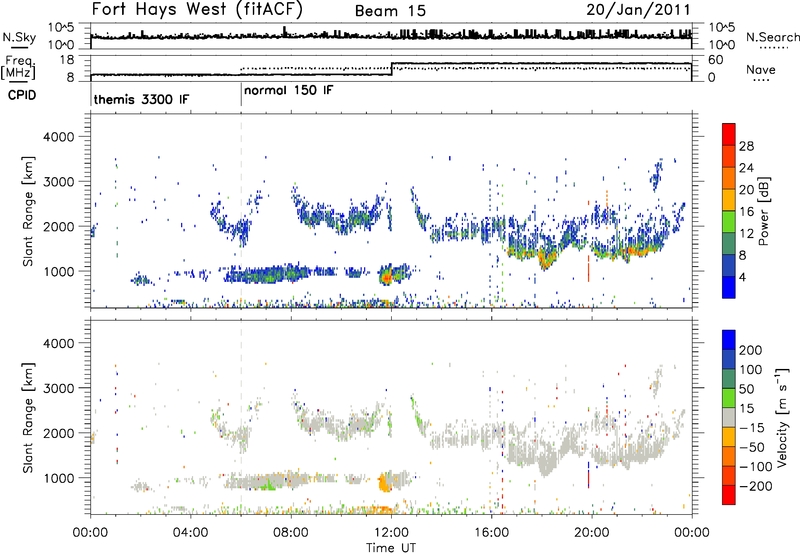Click the "CPID" row label
Screen dimensions: 800x554
[x=21, y=95]
